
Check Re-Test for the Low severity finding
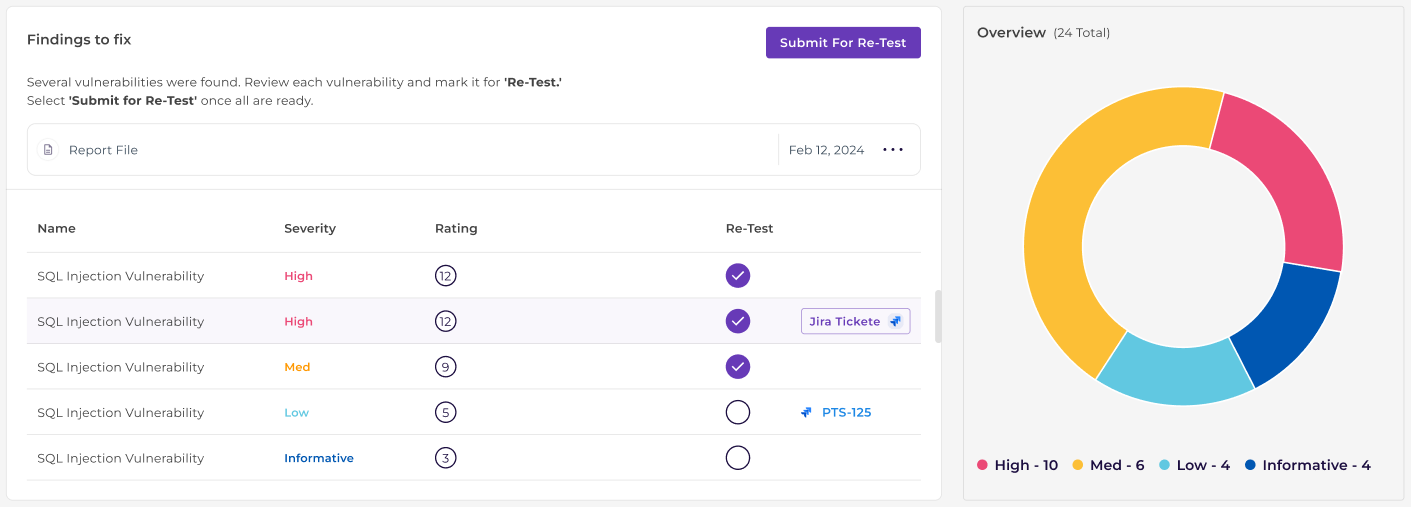click(x=738, y=412)
